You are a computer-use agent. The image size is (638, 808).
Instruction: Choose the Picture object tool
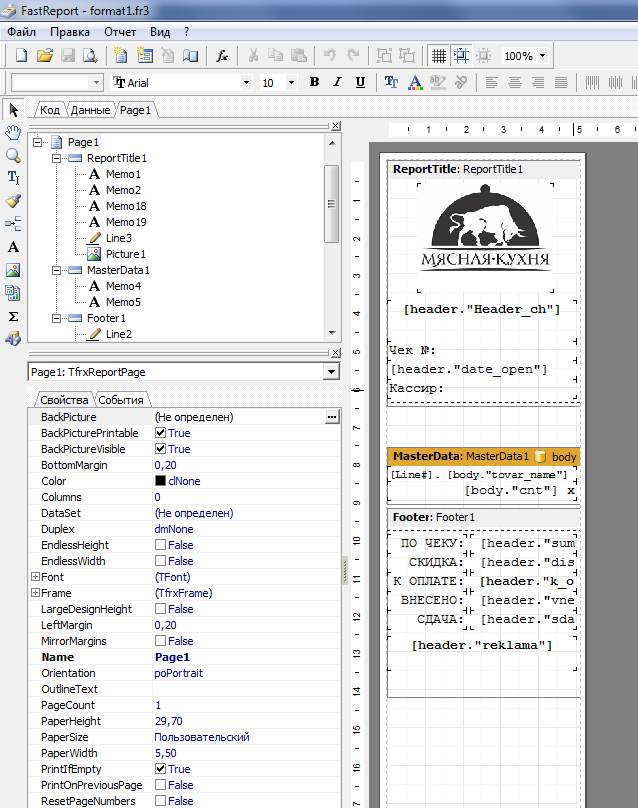coord(13,270)
